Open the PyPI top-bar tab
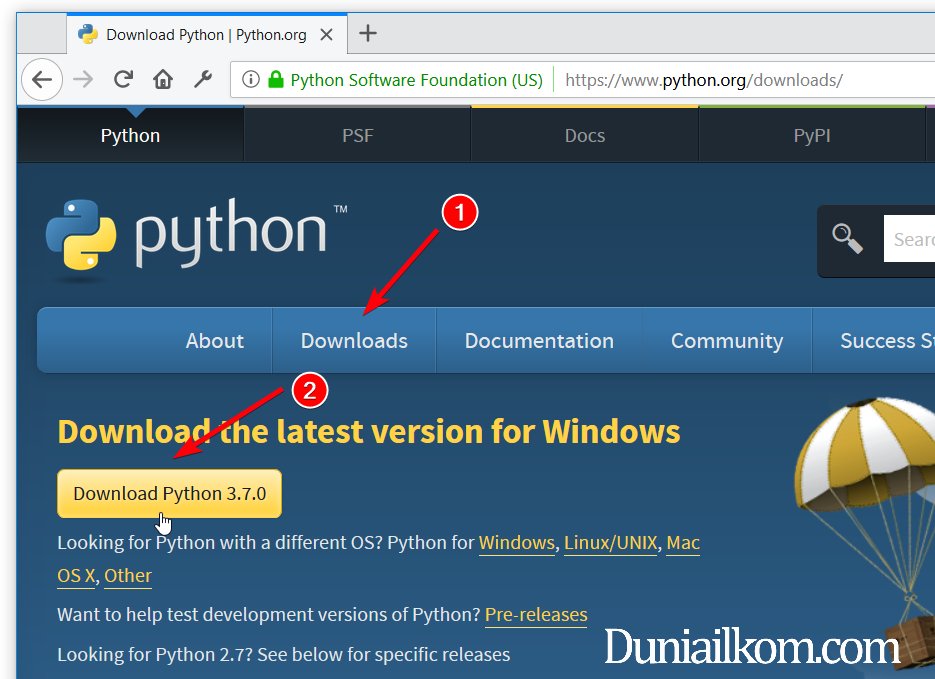The width and height of the screenshot is (935, 679). point(812,135)
